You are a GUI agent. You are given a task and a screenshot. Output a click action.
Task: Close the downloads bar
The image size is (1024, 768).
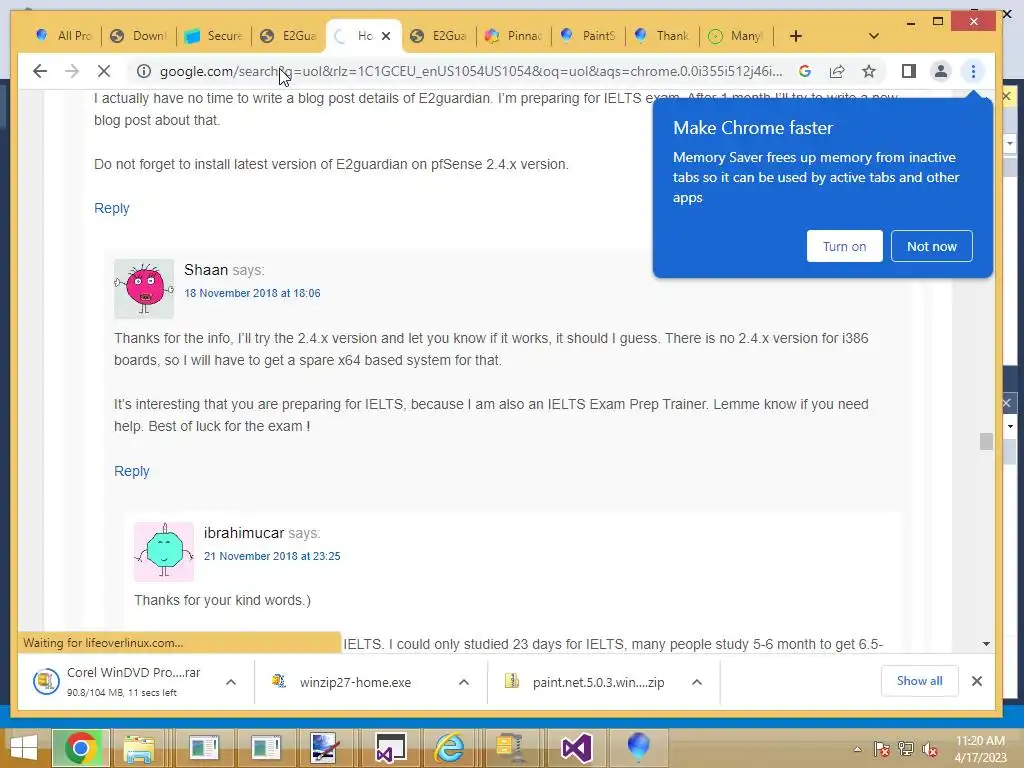pos(977,681)
